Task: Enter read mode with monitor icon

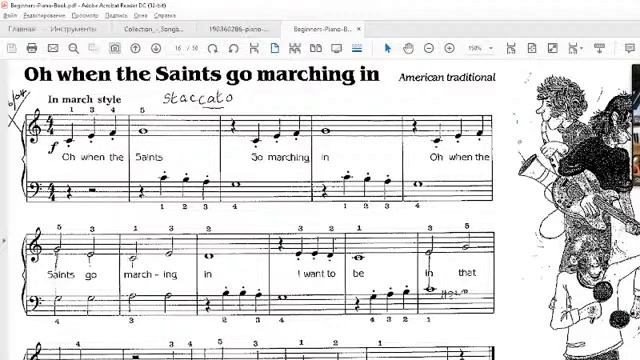Action: [x=336, y=49]
